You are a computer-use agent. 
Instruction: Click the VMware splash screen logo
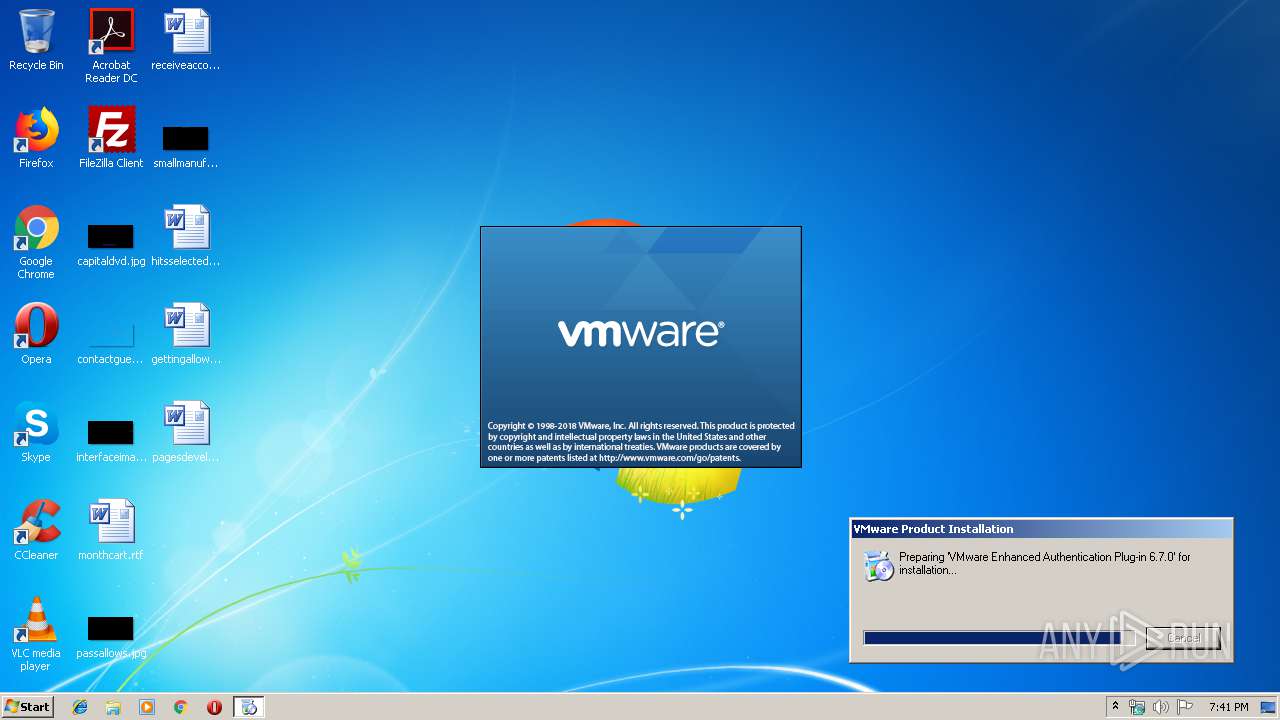point(641,333)
